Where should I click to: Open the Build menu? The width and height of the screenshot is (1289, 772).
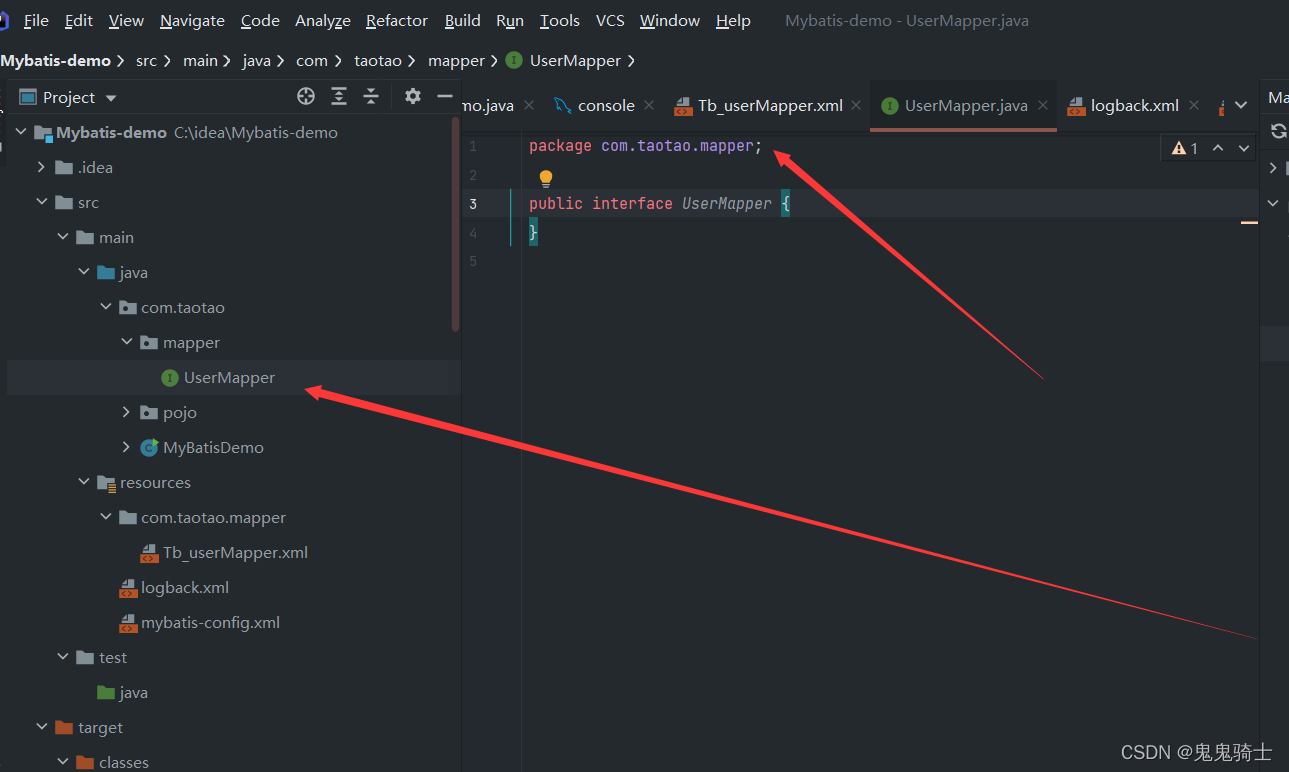click(x=463, y=20)
